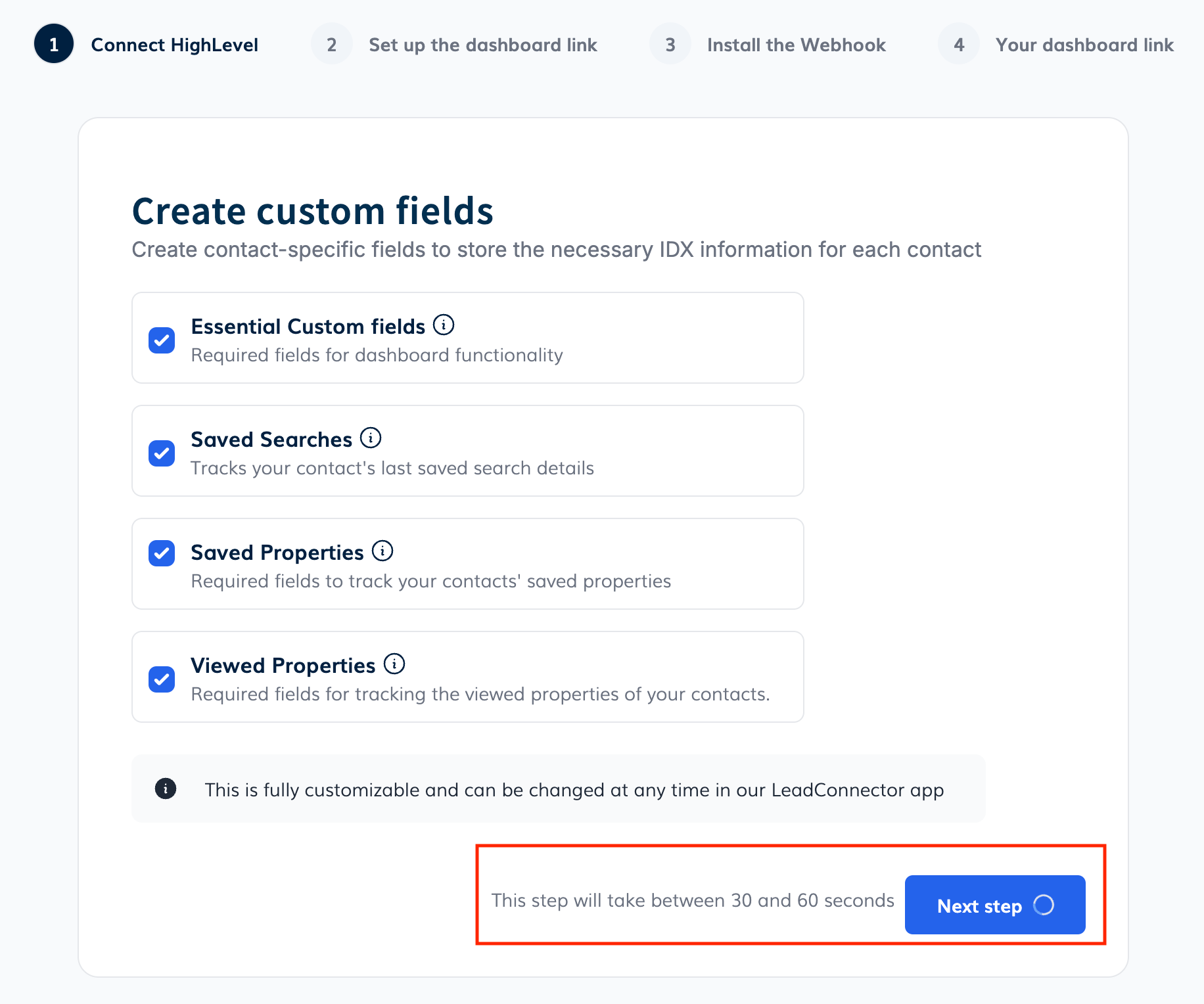Uncheck the Essential Custom fields checkbox
The width and height of the screenshot is (1204, 1004).
162,340
